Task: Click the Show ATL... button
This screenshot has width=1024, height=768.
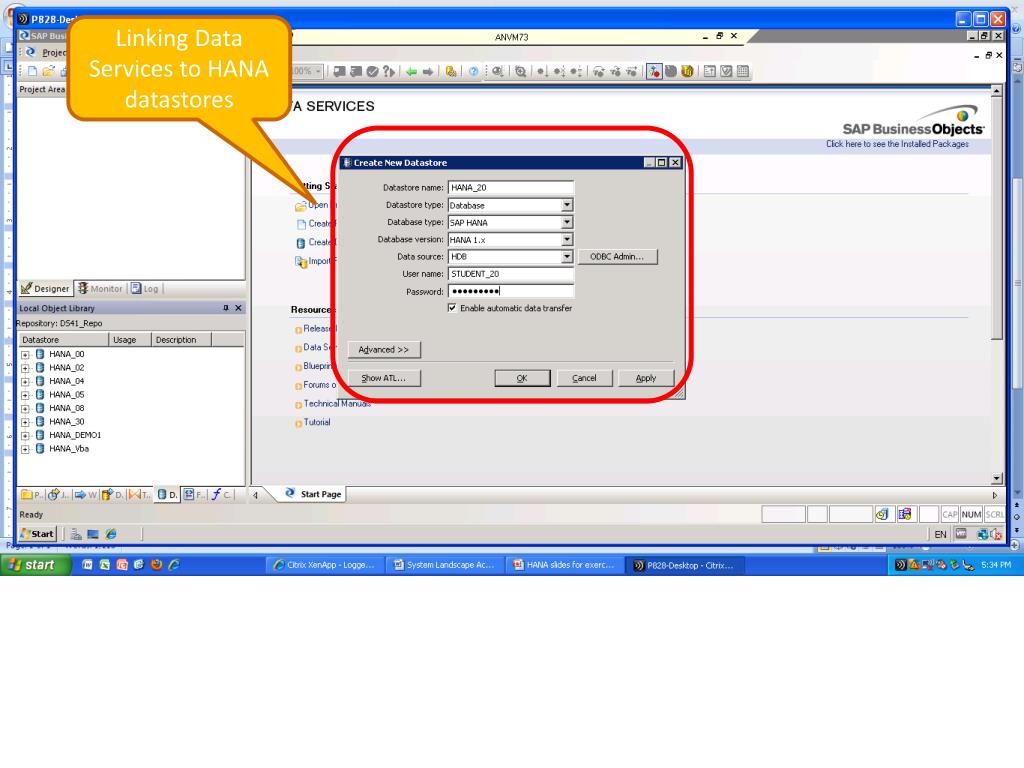Action: coord(384,378)
